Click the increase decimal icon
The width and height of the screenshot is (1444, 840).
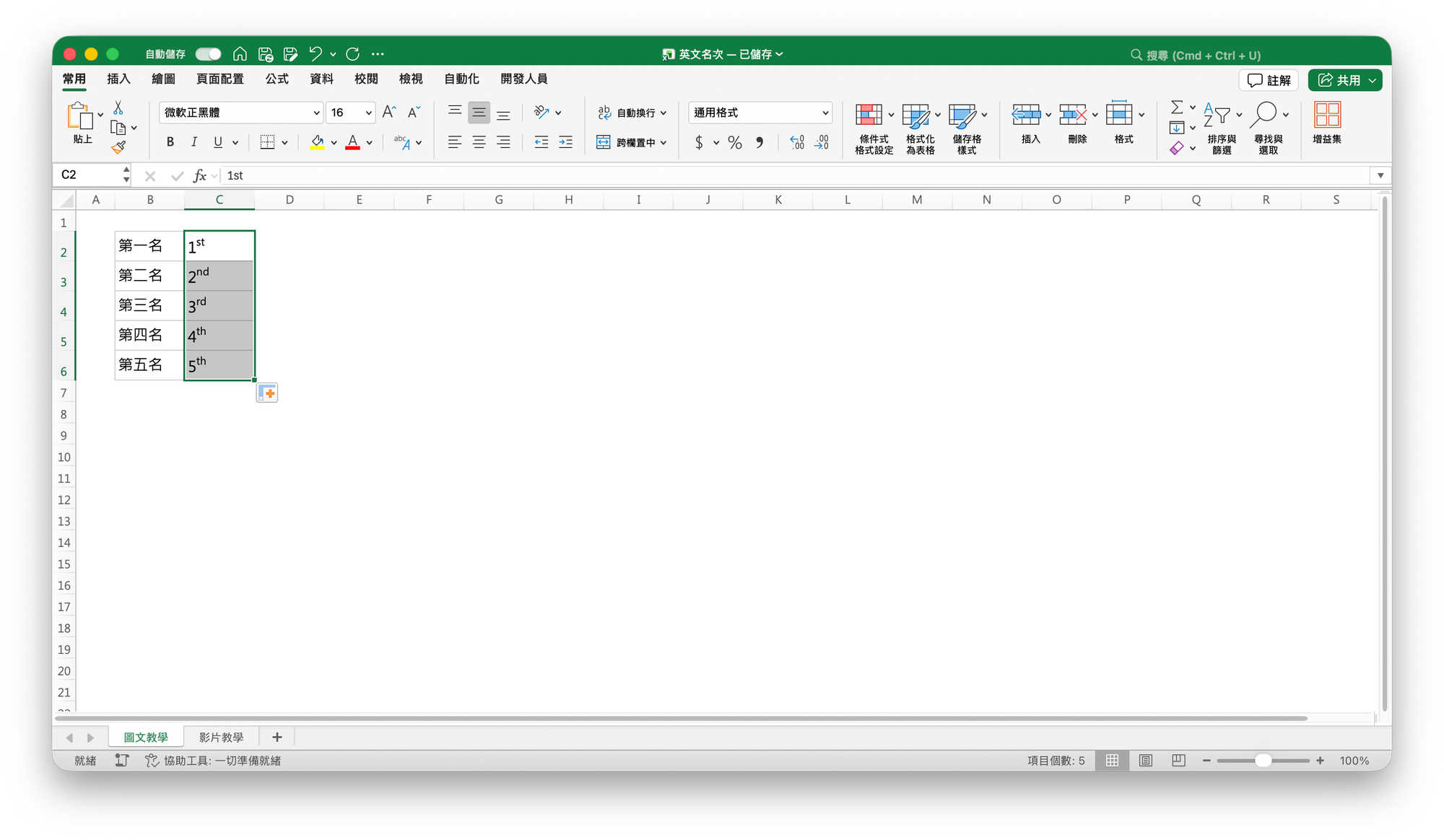[797, 142]
